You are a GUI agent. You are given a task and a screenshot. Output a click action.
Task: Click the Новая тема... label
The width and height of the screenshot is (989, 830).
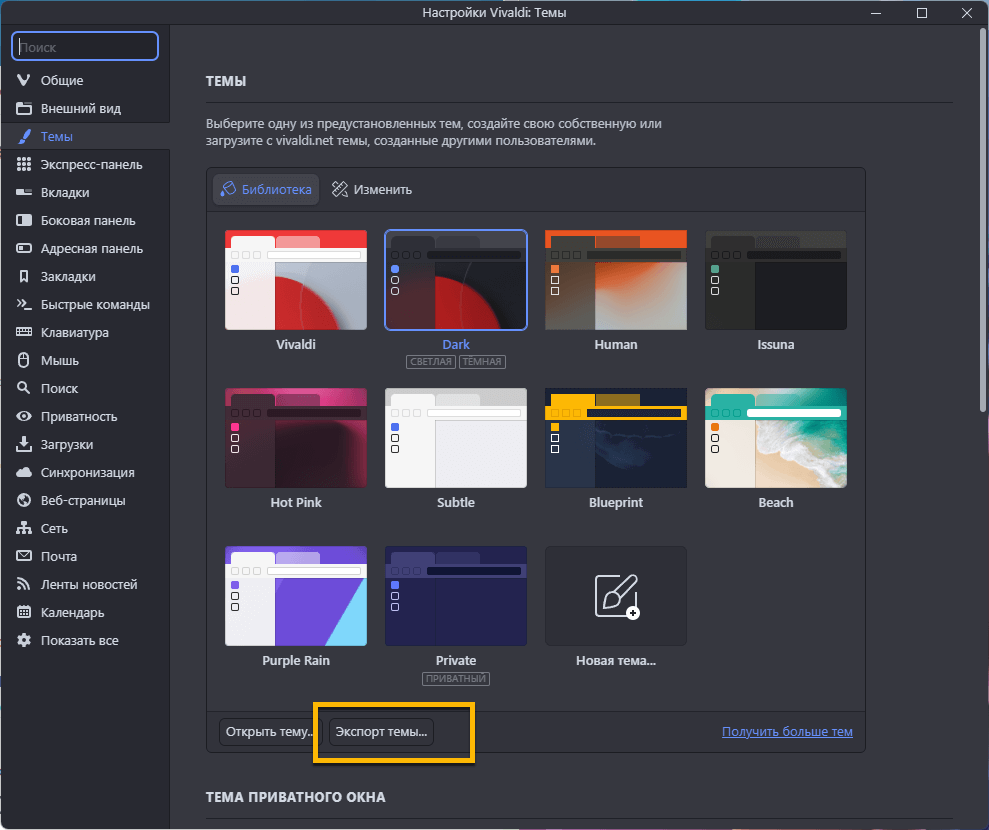point(616,660)
